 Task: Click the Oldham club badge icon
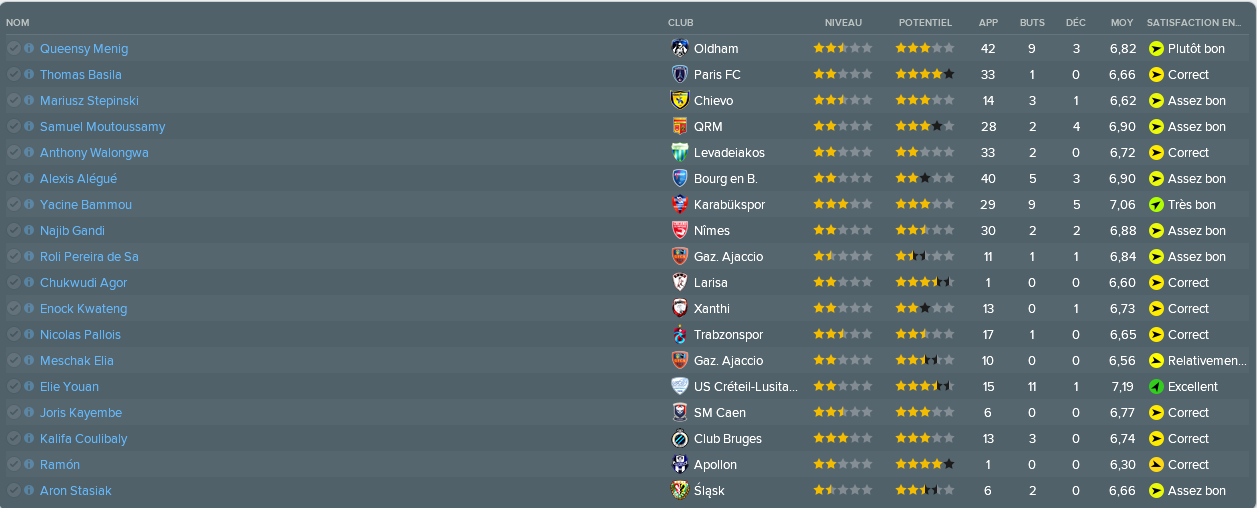[680, 48]
